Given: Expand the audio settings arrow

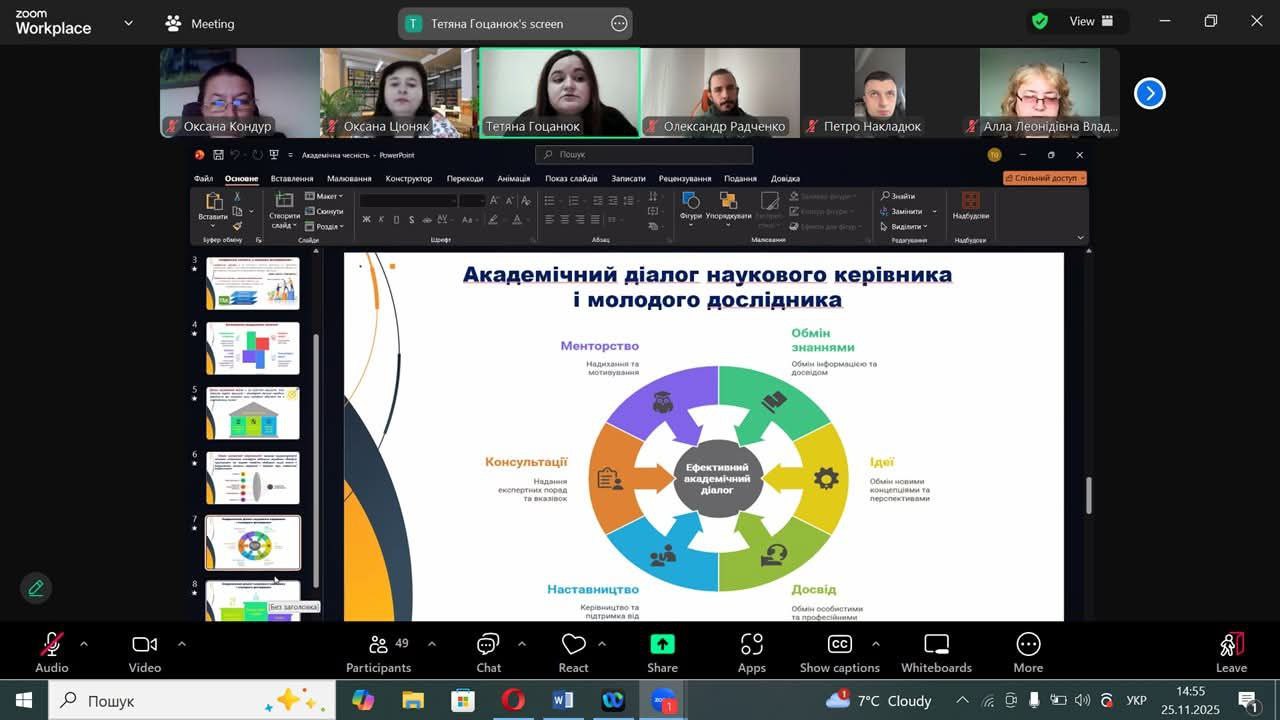Looking at the screenshot, I should pos(84,644).
